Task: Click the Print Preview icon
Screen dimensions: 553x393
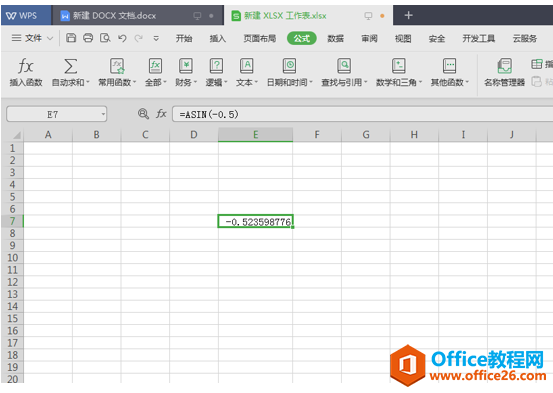Action: [x=105, y=38]
